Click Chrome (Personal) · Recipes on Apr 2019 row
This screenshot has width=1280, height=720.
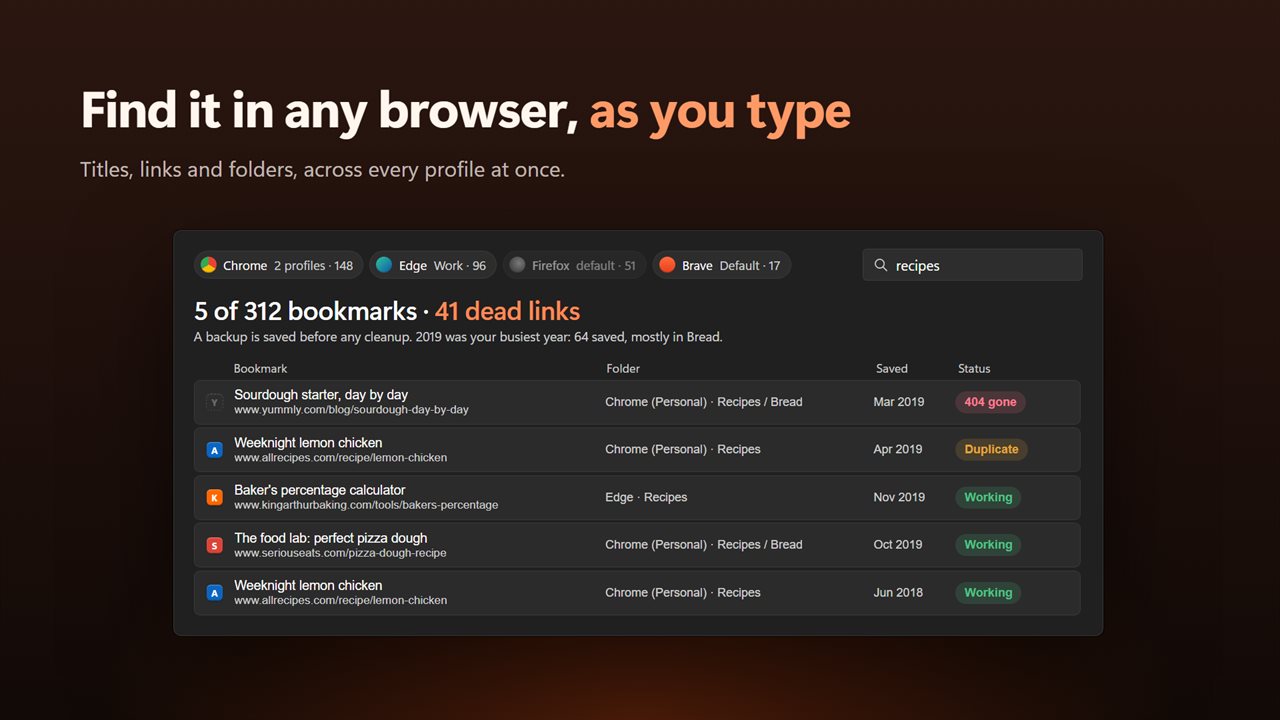pos(683,450)
